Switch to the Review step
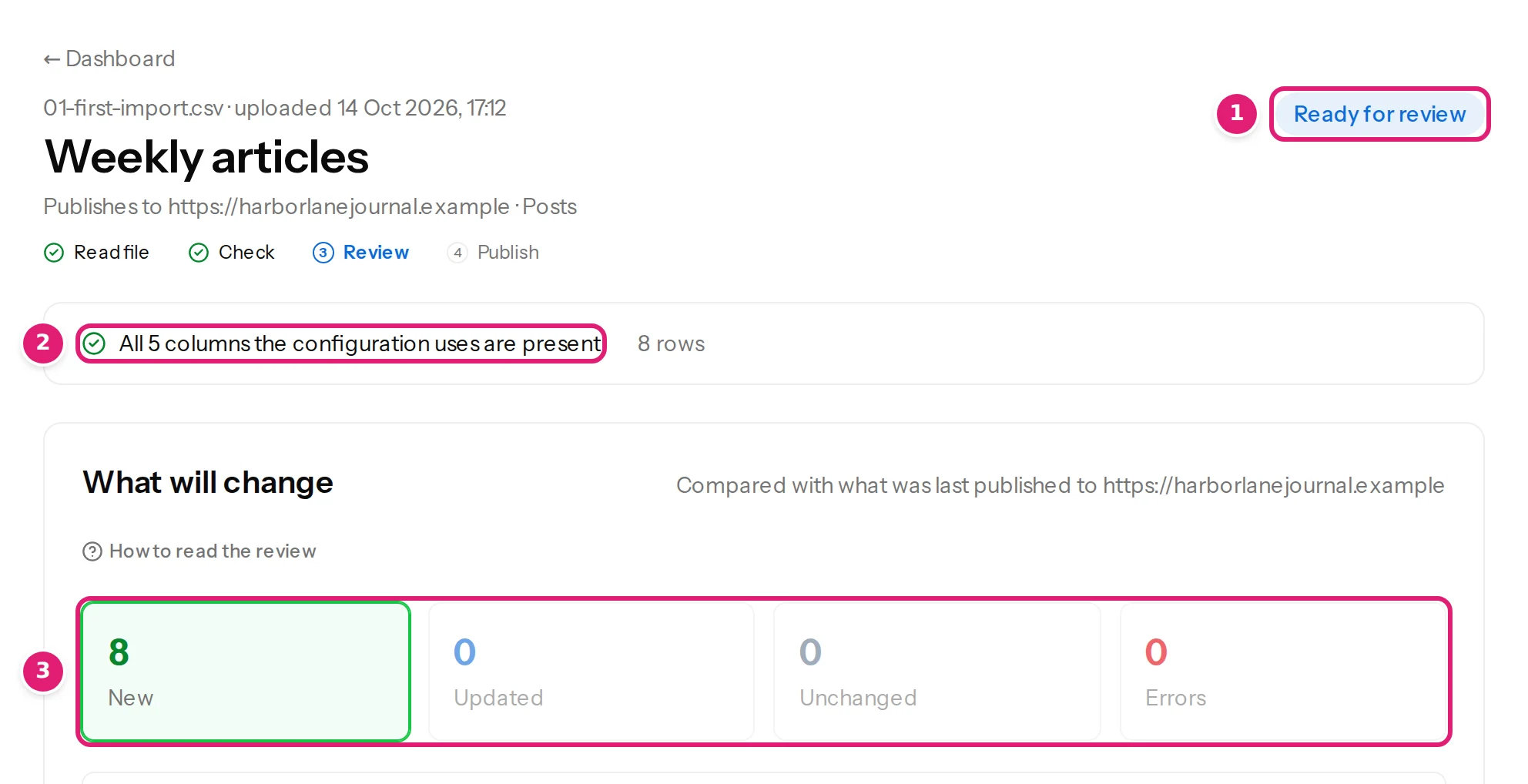The width and height of the screenshot is (1528, 784). (x=360, y=253)
